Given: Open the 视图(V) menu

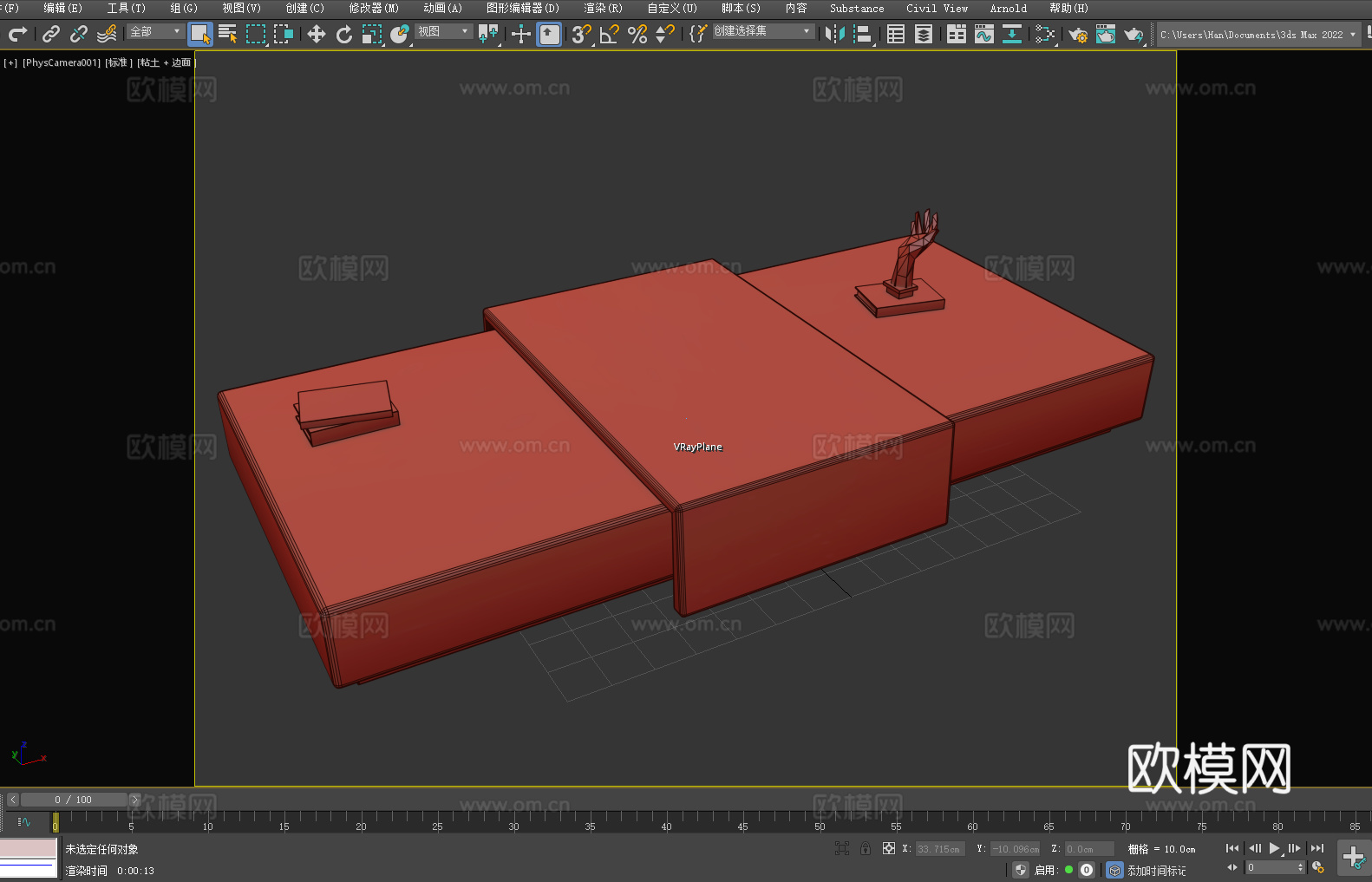Looking at the screenshot, I should coord(241,8).
